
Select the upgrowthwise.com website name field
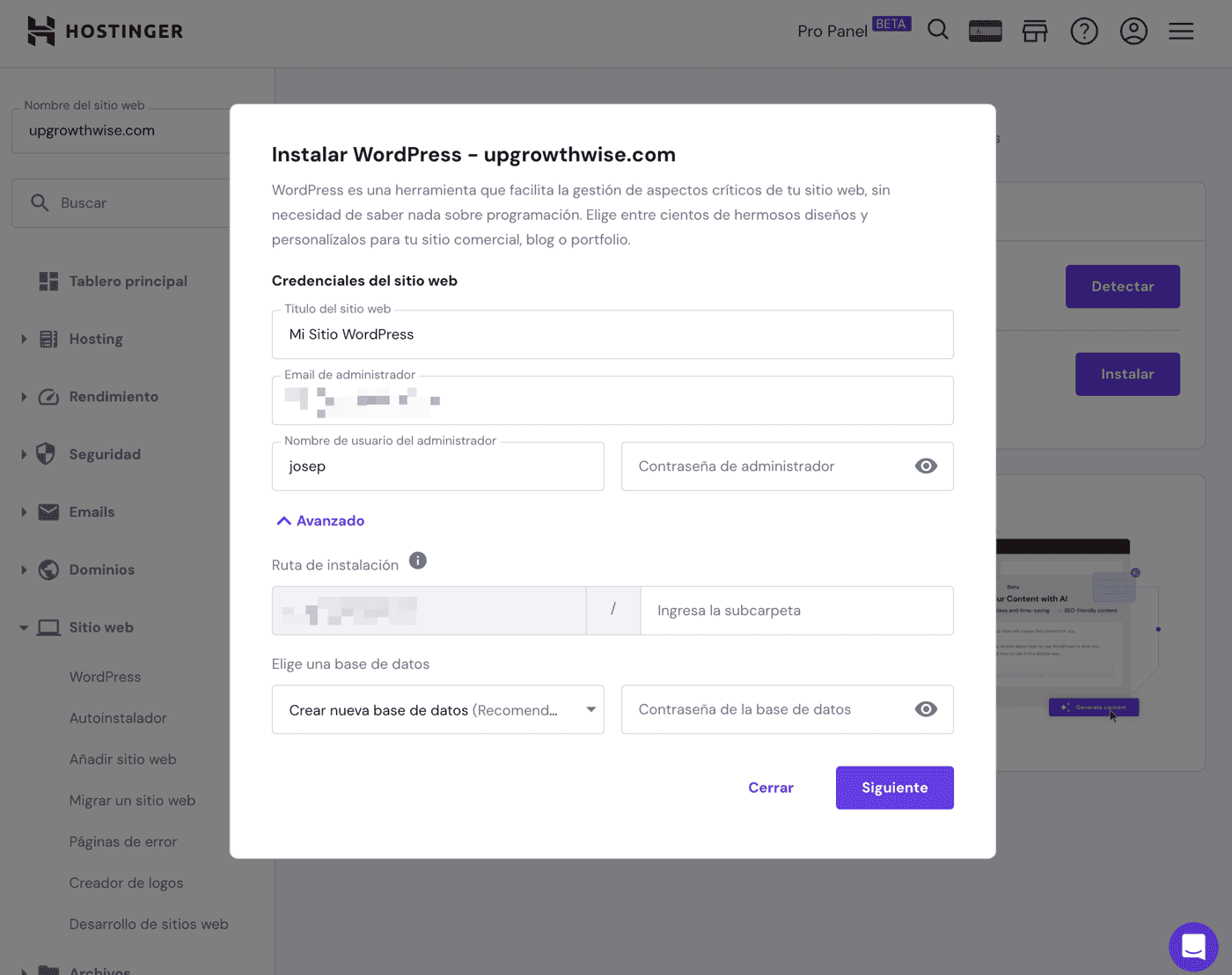pos(121,131)
